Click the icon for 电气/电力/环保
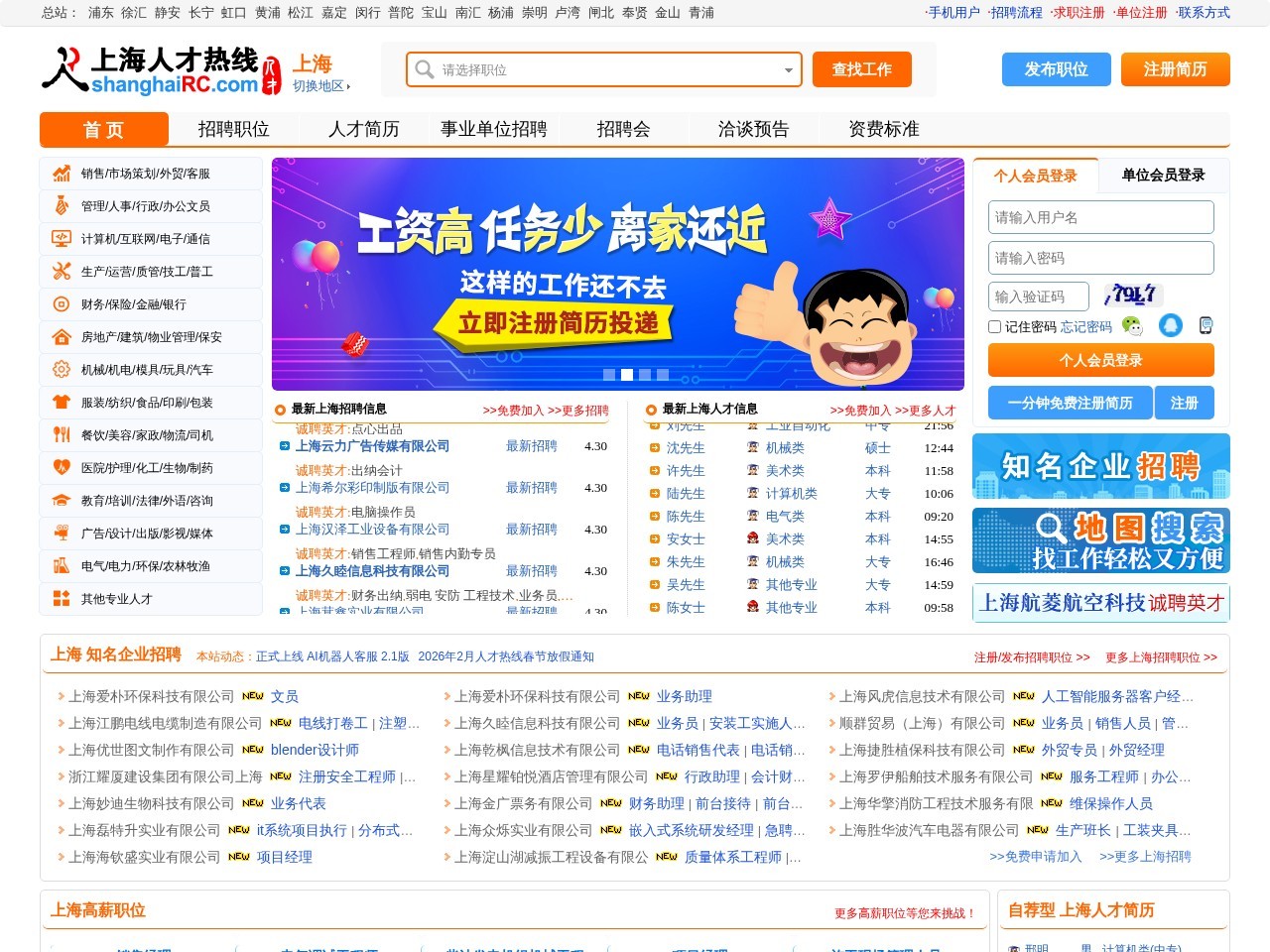 pyautogui.click(x=62, y=566)
